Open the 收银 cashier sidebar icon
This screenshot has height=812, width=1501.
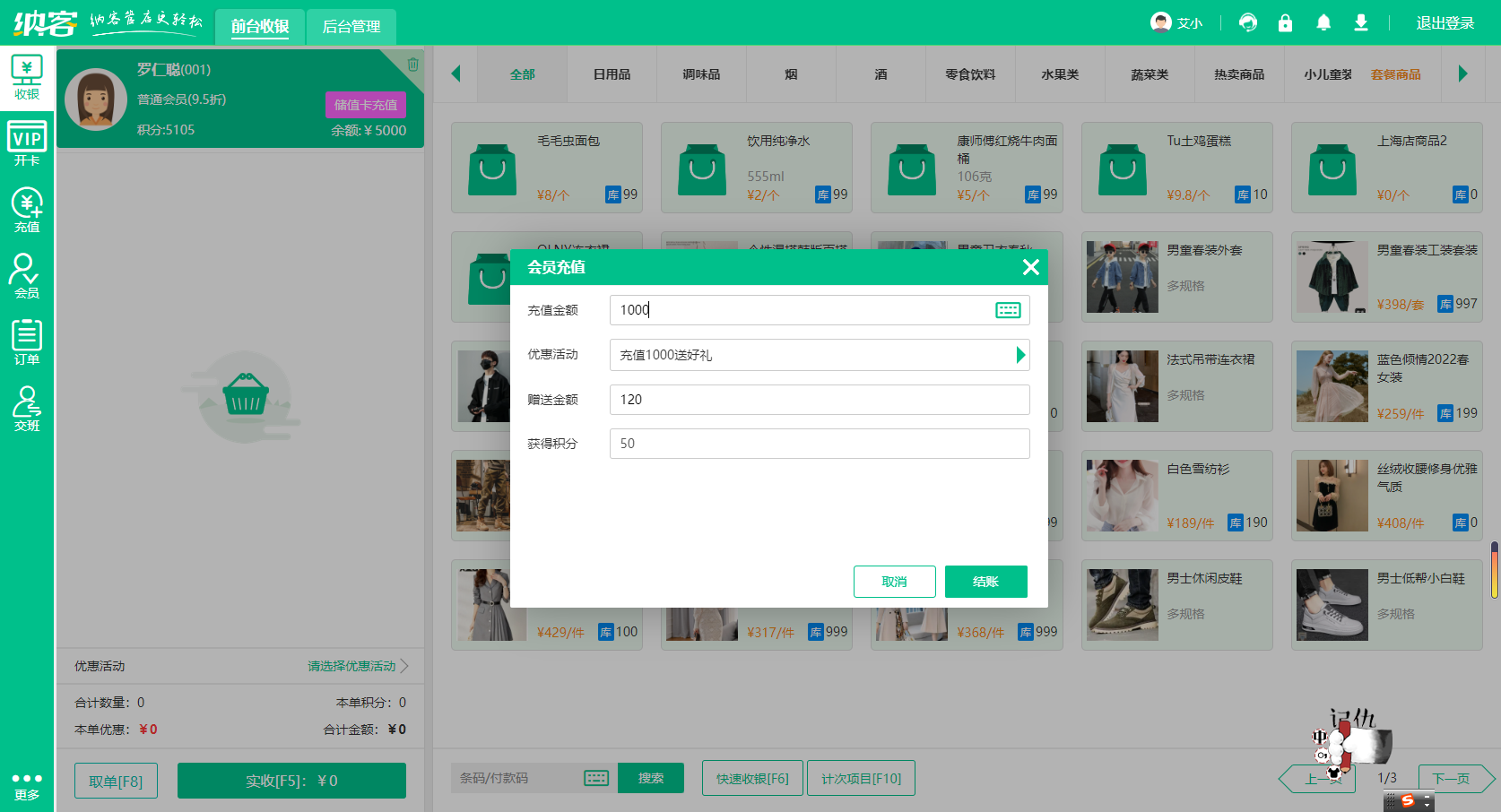coord(27,78)
